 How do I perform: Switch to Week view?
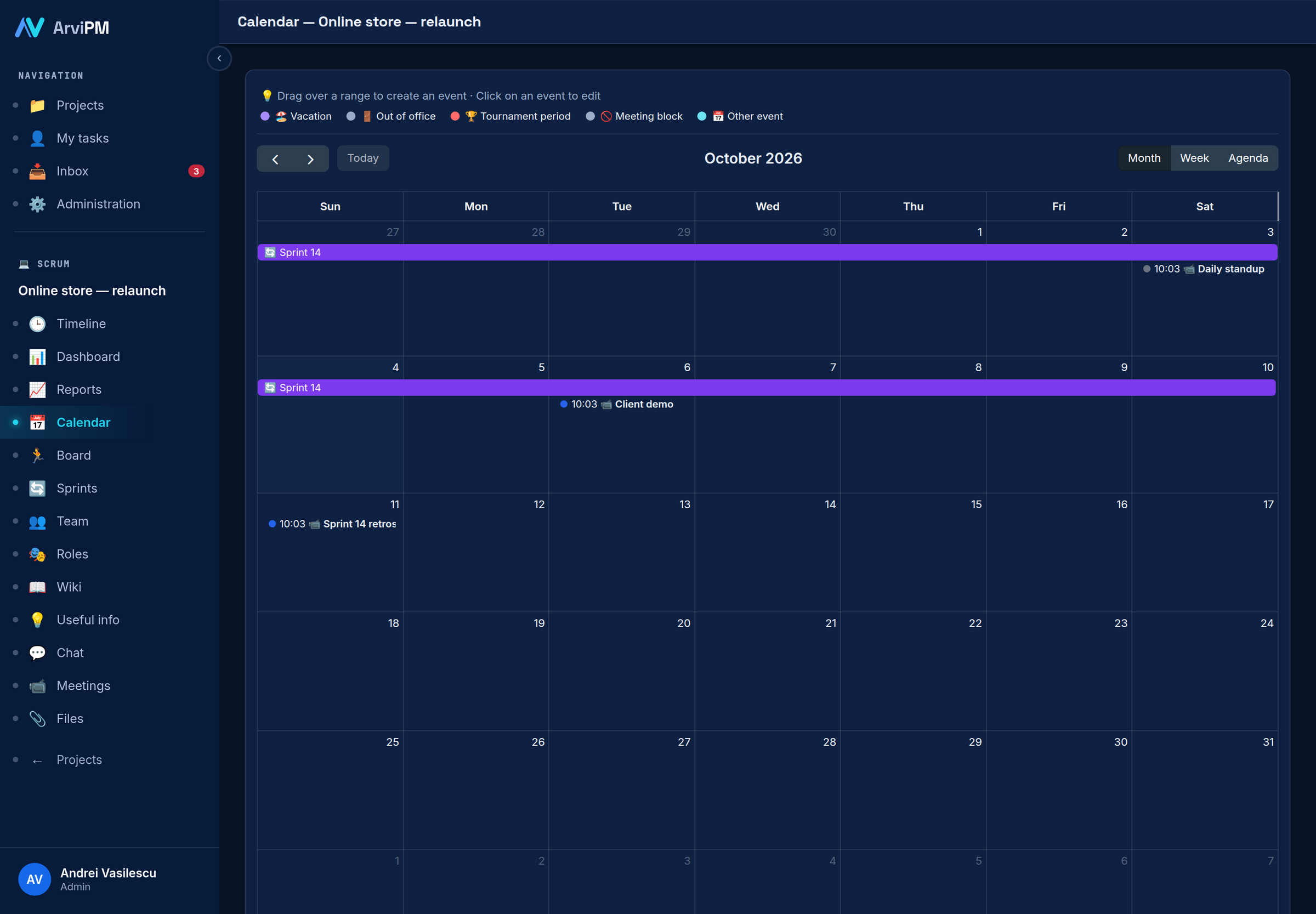point(1194,158)
